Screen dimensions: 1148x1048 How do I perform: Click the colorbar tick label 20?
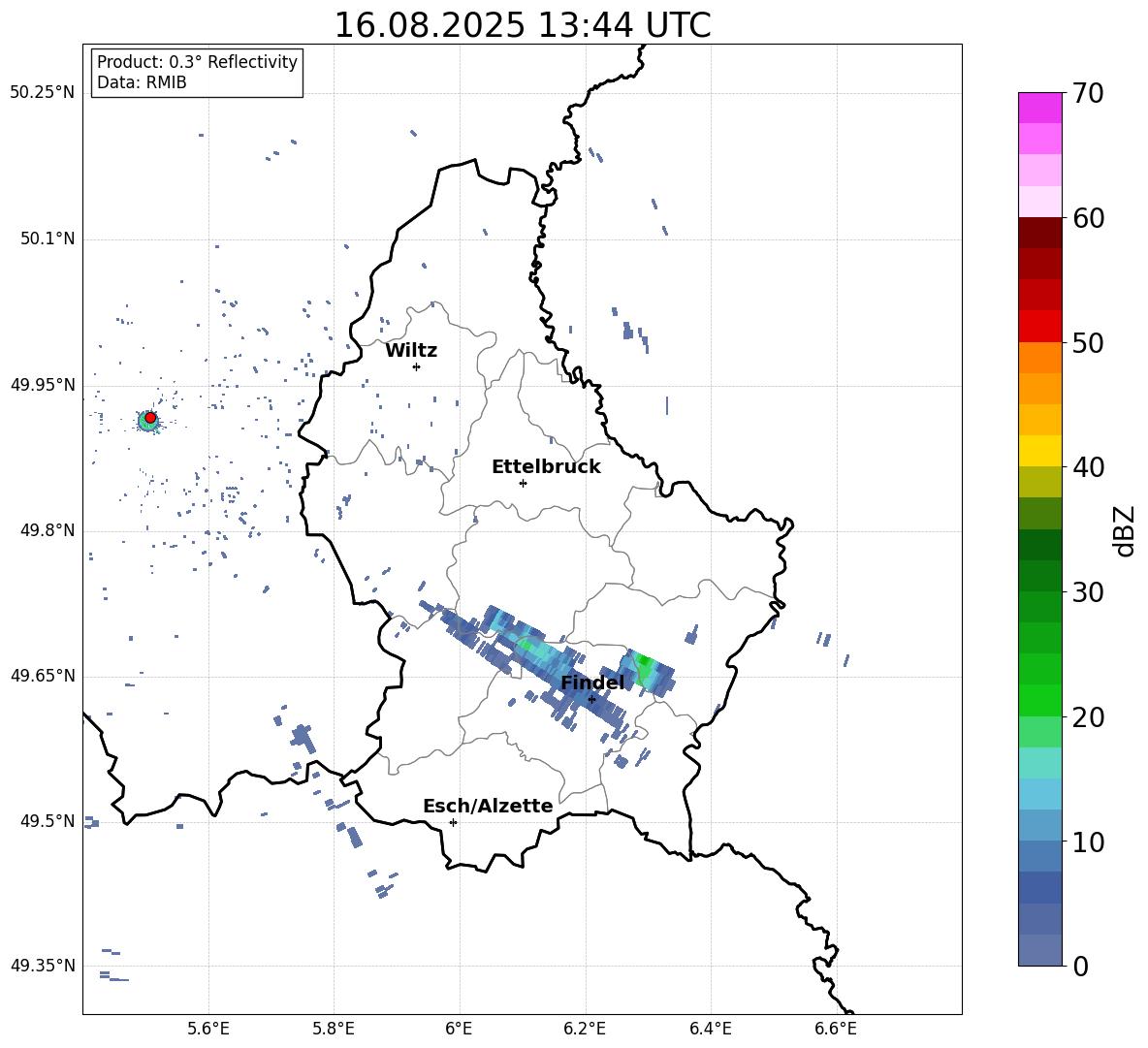click(x=1088, y=716)
